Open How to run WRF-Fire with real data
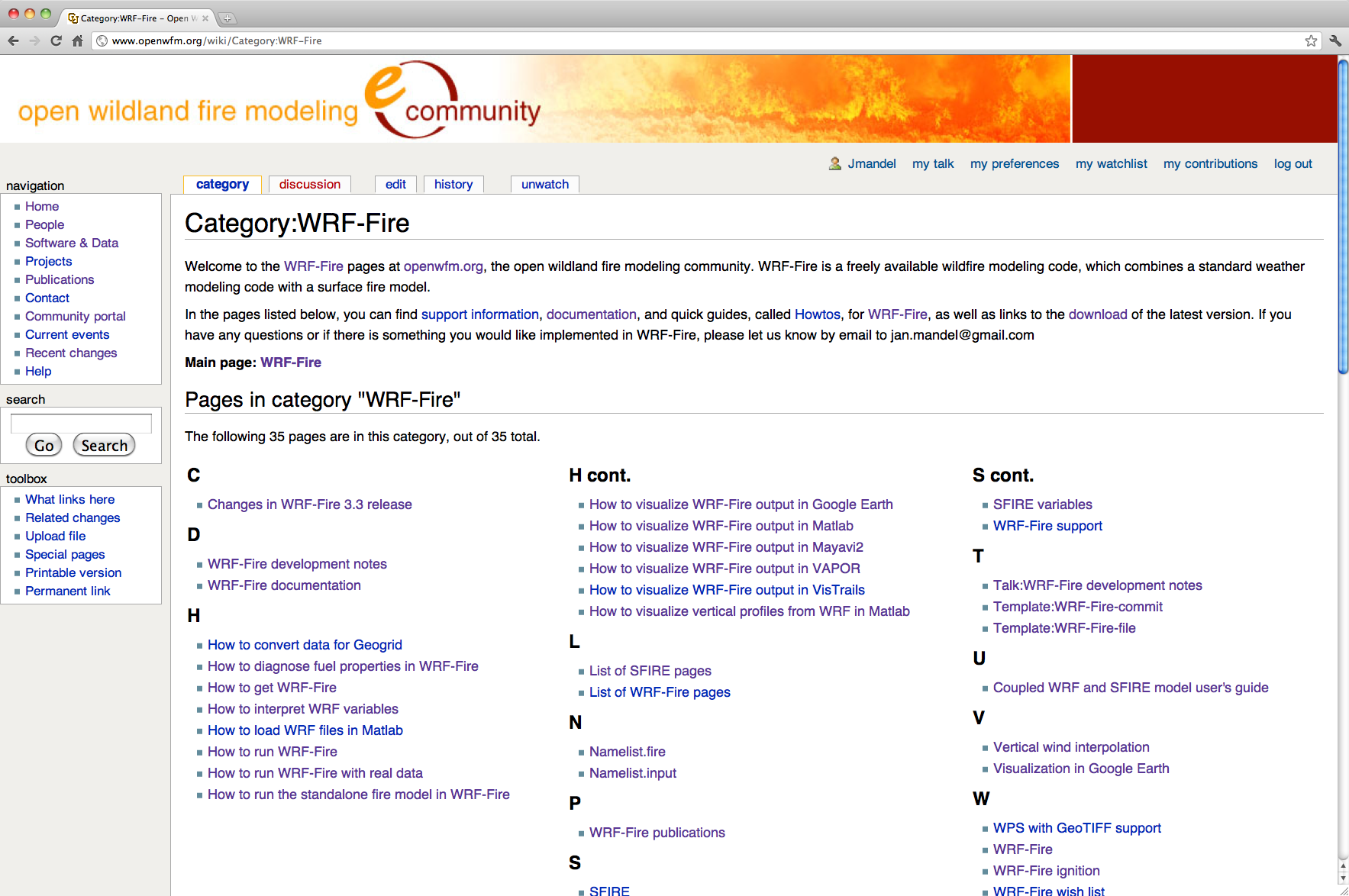Viewport: 1349px width, 896px height. (315, 773)
